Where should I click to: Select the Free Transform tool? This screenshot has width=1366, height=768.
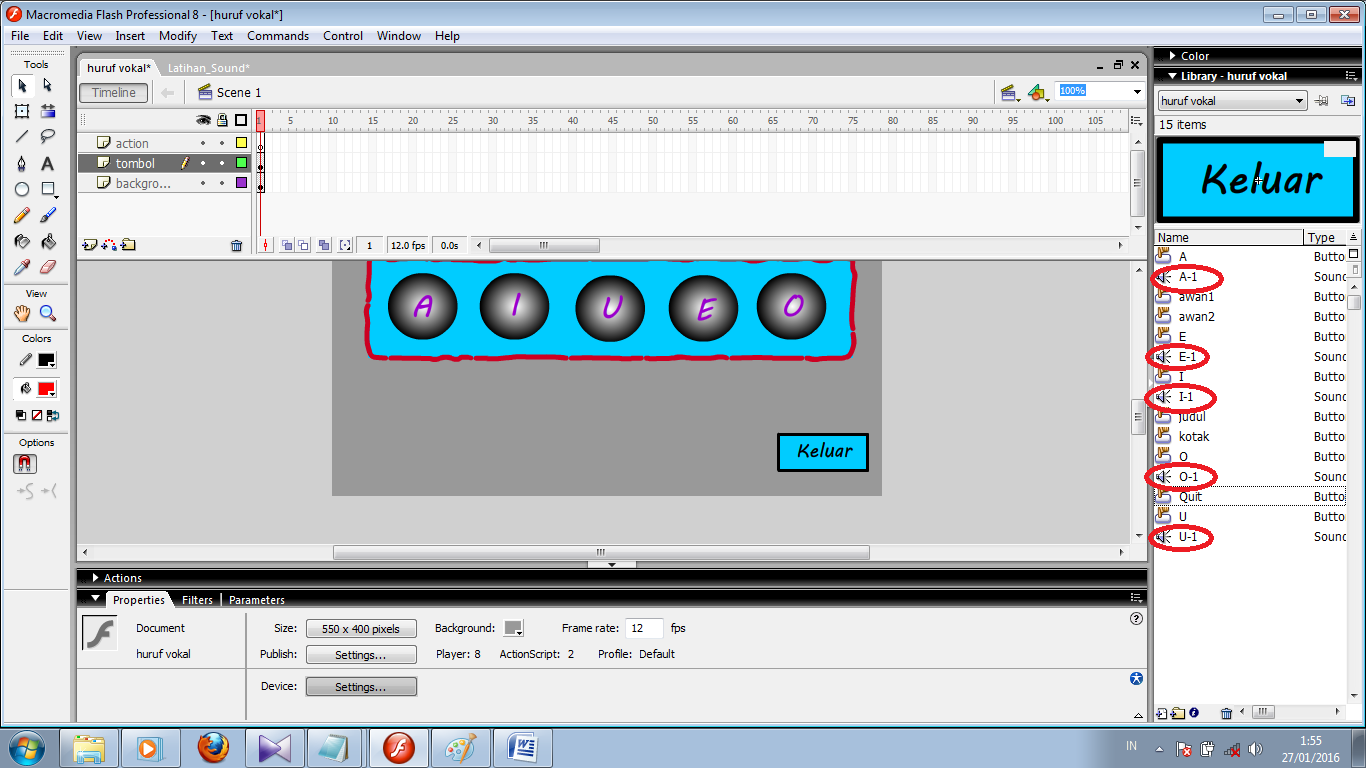click(22, 111)
